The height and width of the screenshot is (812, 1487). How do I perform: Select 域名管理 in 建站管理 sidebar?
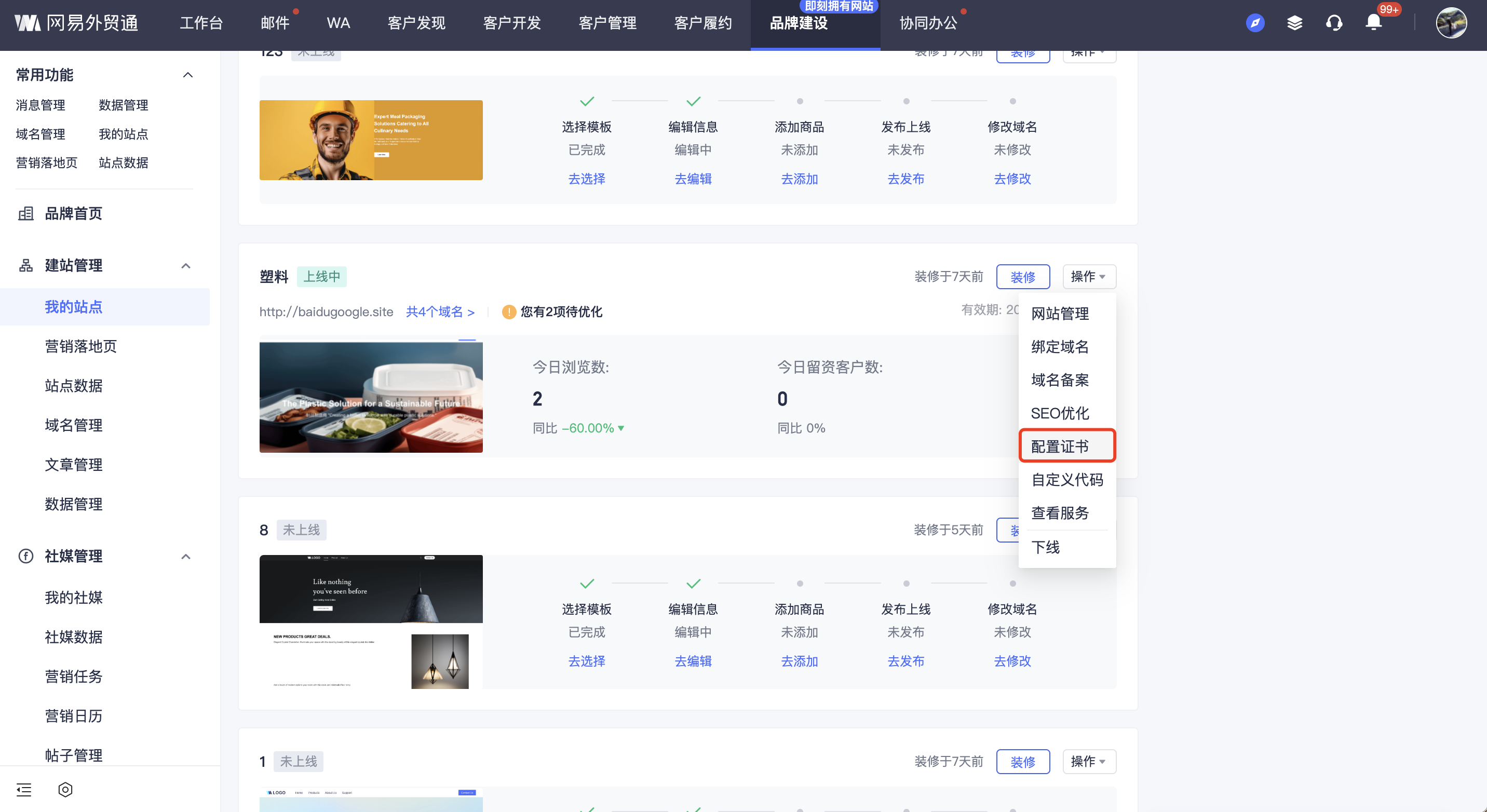pyautogui.click(x=73, y=425)
